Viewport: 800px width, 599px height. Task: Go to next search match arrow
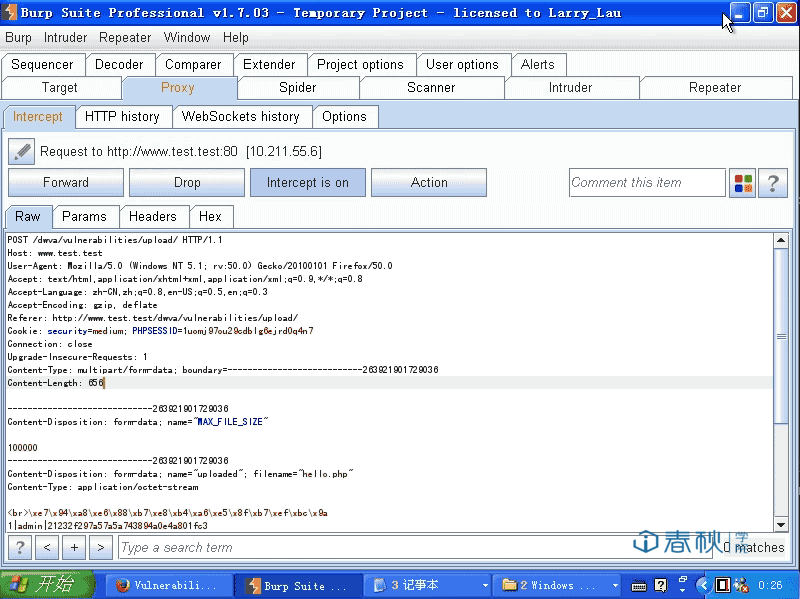pos(100,547)
